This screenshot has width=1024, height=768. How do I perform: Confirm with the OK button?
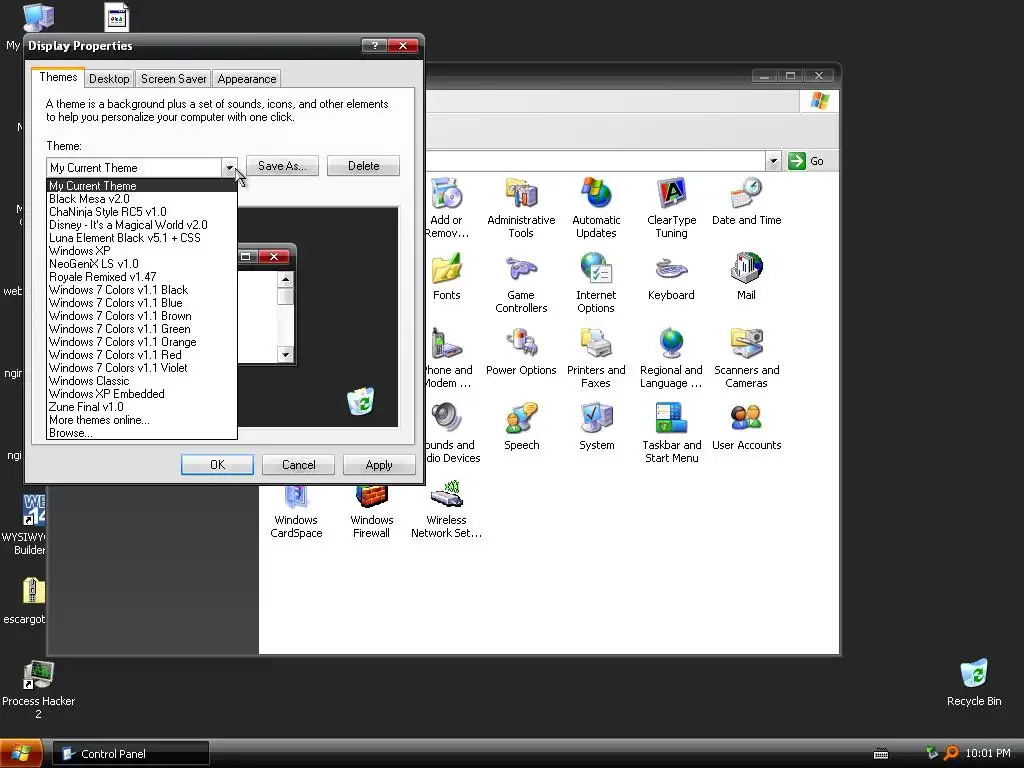point(217,465)
